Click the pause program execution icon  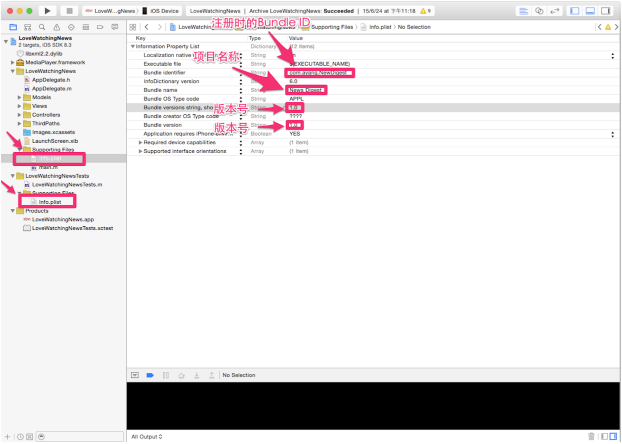click(166, 375)
